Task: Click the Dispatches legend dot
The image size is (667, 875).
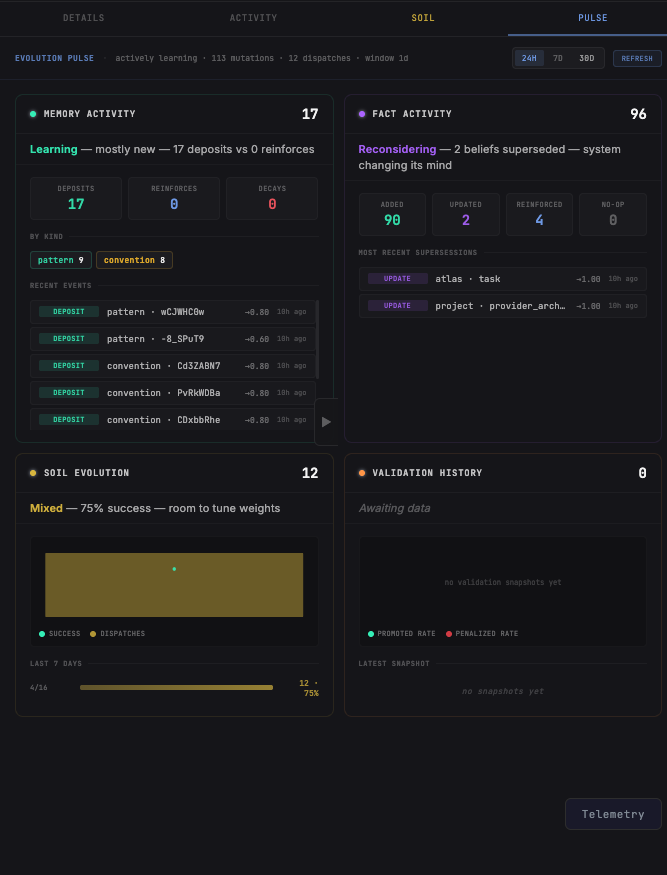Action: coord(93,634)
